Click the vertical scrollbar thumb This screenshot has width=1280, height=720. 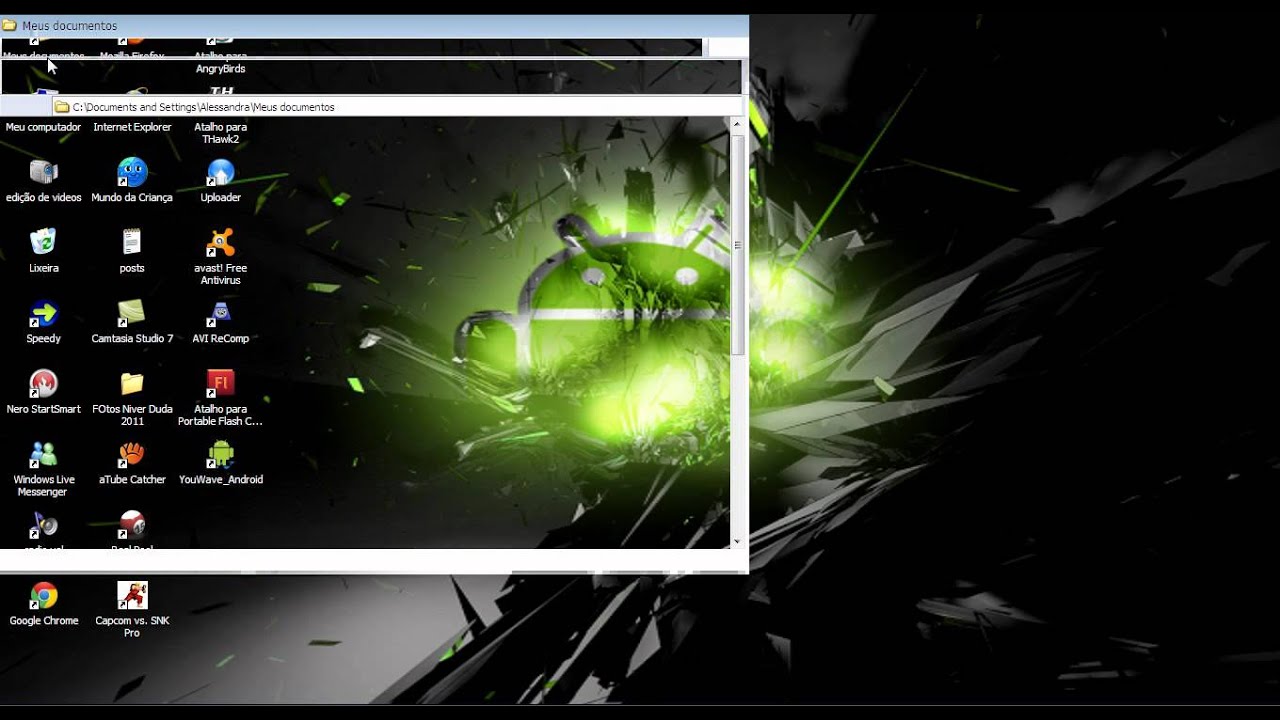coord(737,245)
